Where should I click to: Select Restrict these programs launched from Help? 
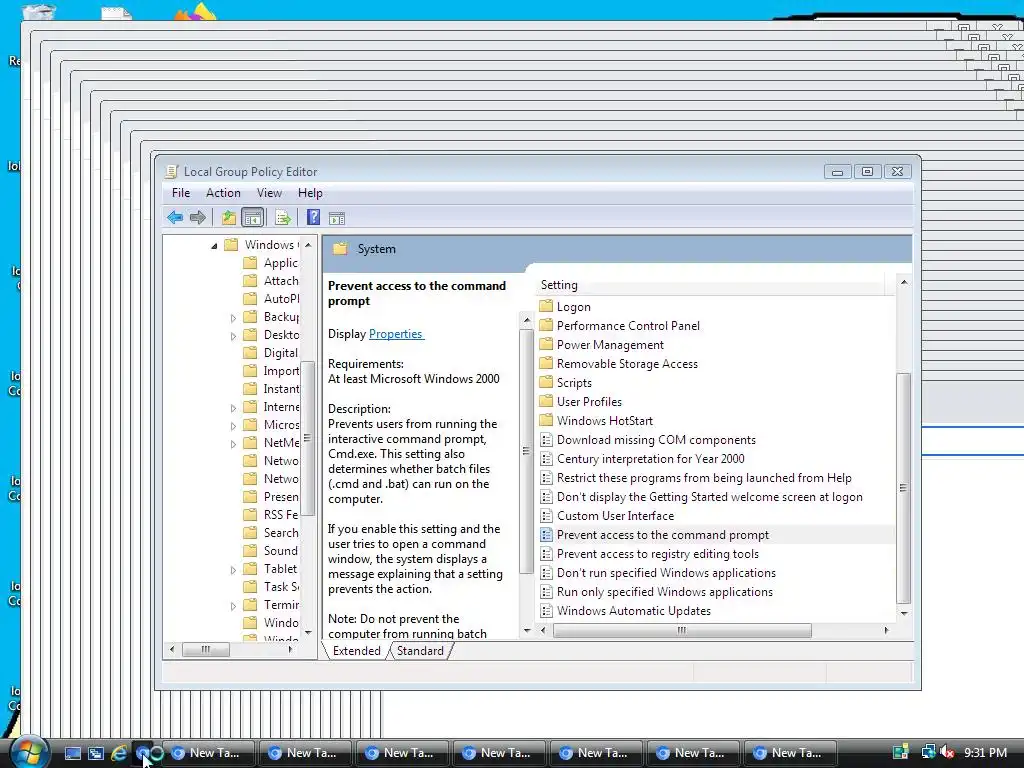pyautogui.click(x=696, y=478)
